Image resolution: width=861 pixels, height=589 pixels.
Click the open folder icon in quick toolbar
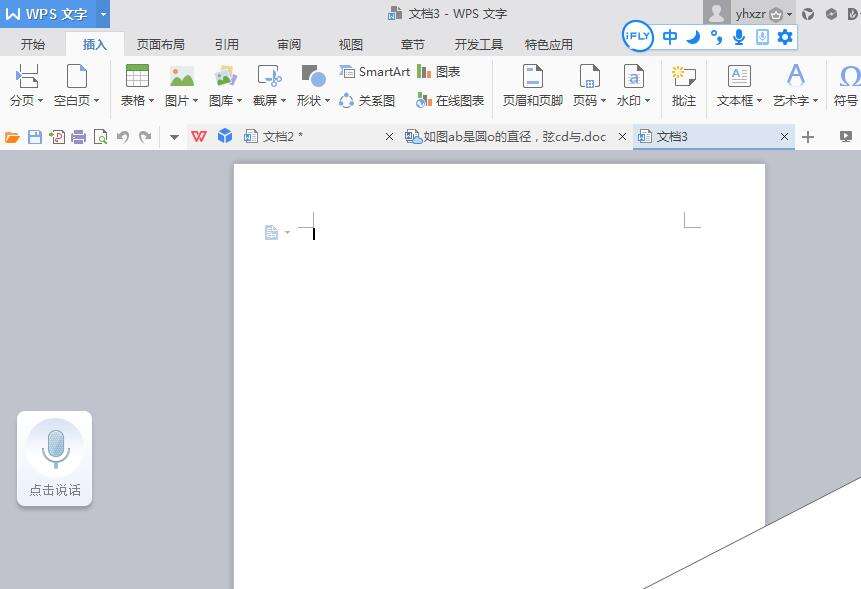pos(12,137)
